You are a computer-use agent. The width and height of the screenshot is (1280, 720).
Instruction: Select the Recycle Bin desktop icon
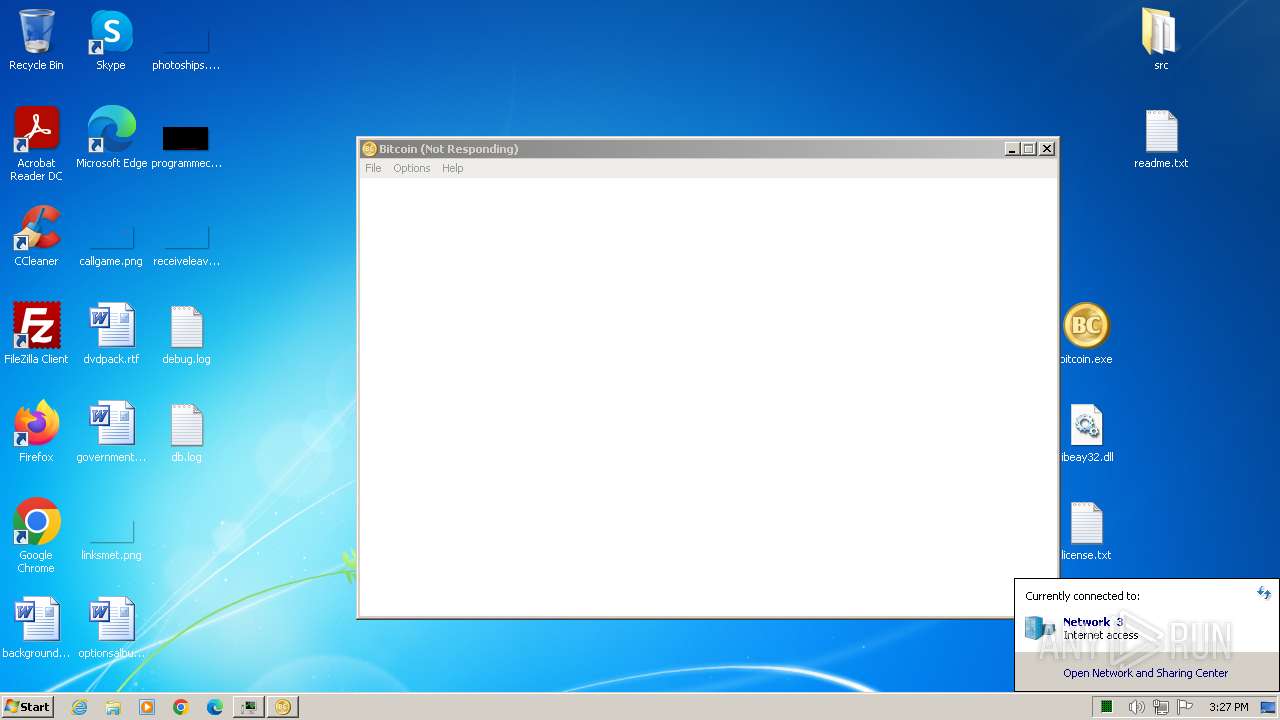(x=36, y=40)
